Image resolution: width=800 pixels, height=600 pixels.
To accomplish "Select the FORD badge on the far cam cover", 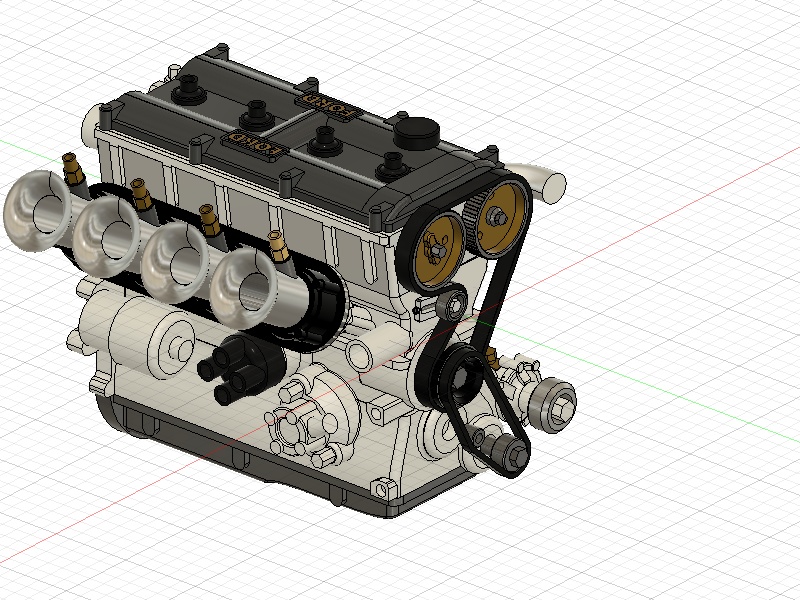I will point(328,105).
